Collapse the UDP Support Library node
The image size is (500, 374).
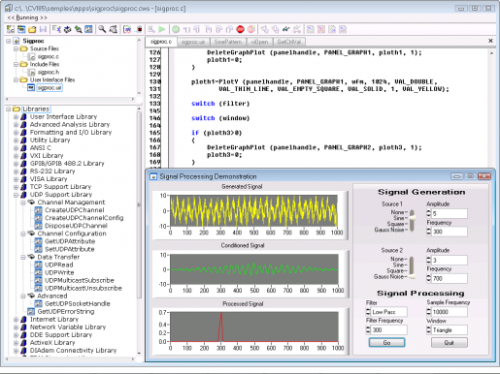(x=16, y=195)
